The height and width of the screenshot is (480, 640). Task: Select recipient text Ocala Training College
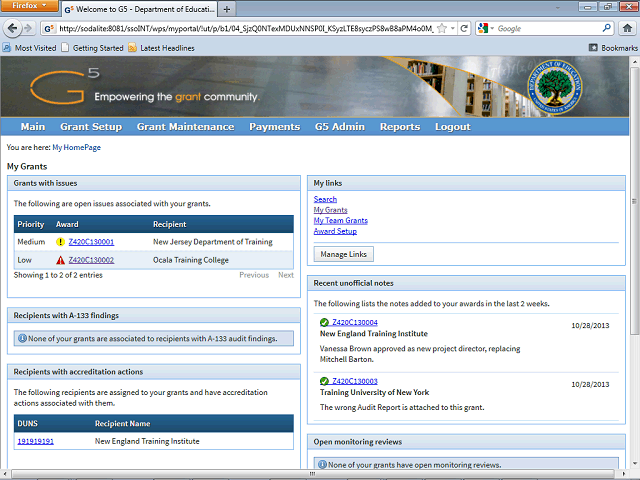pyautogui.click(x=191, y=260)
